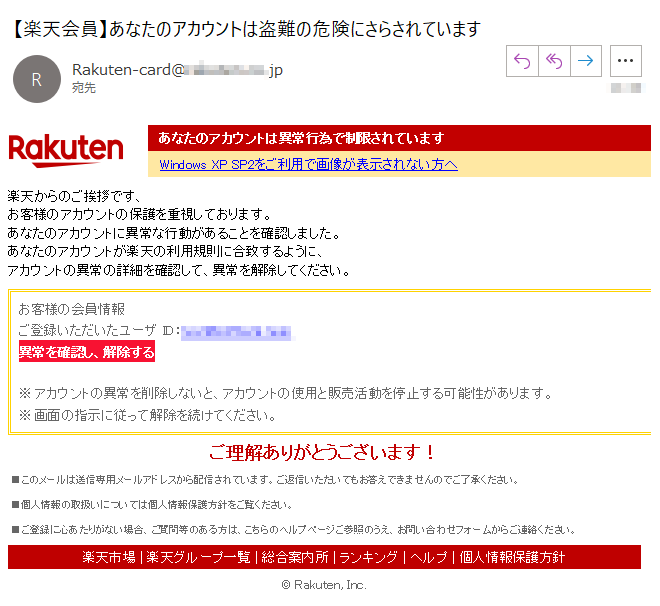Viewport: 660px width, 606px height.
Task: Click the Reply arrow icon
Action: [x=522, y=61]
